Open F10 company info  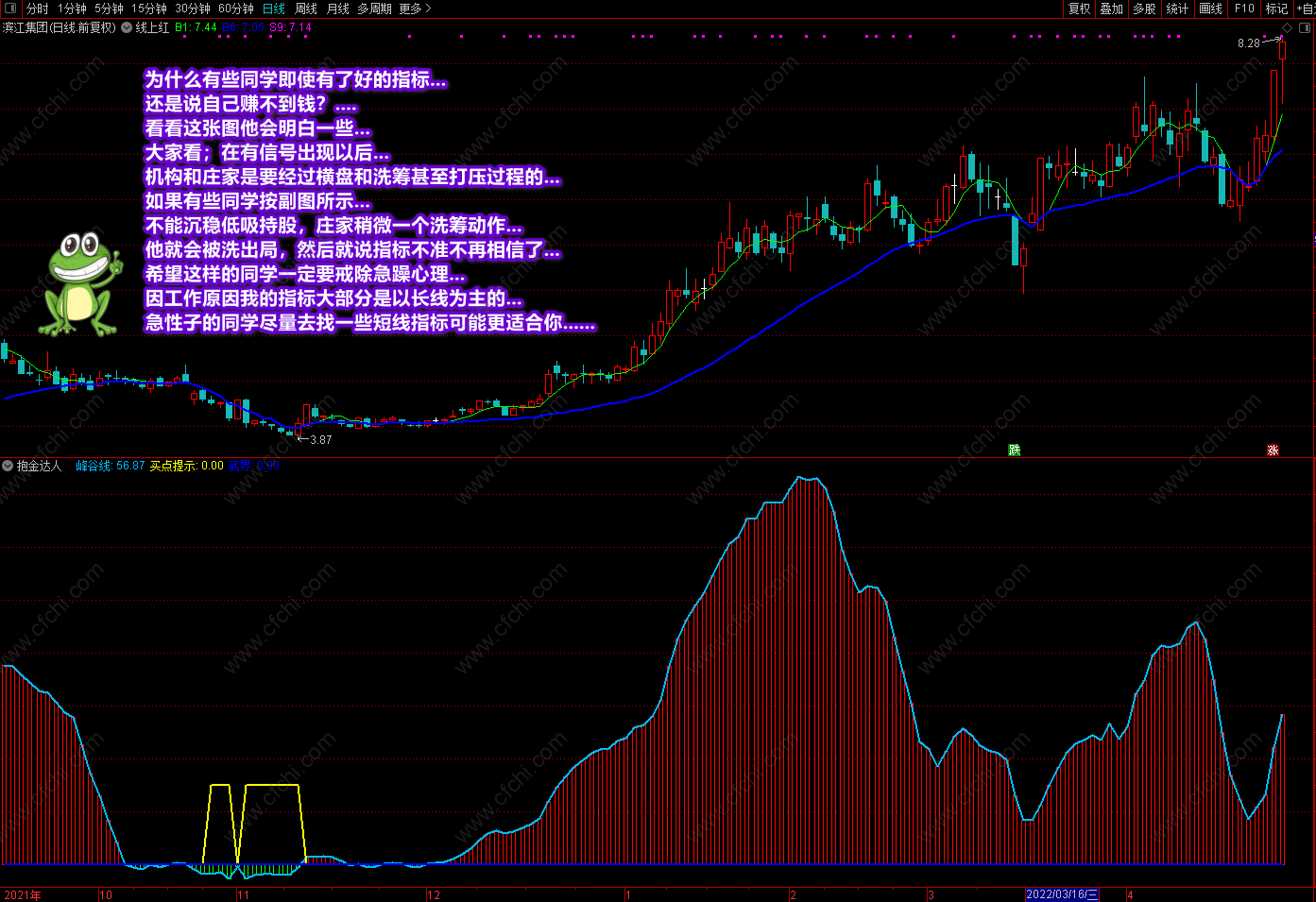click(1244, 9)
